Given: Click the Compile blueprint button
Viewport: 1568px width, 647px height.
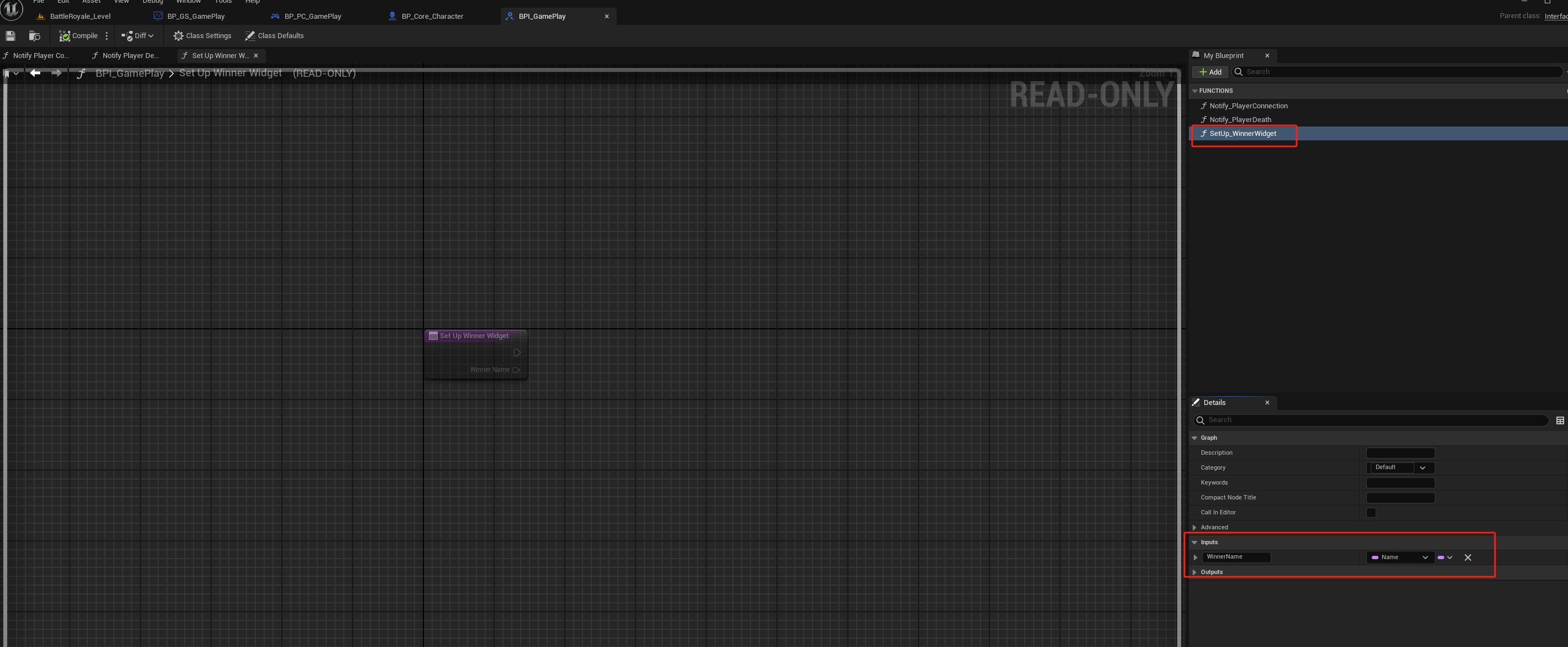Looking at the screenshot, I should pos(78,36).
